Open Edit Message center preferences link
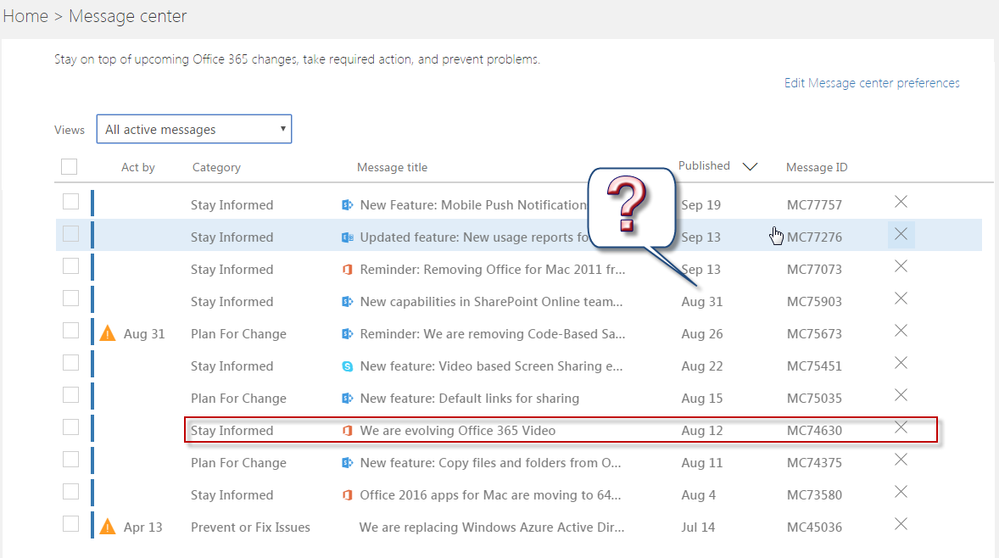The image size is (999, 558). pyautogui.click(x=872, y=83)
